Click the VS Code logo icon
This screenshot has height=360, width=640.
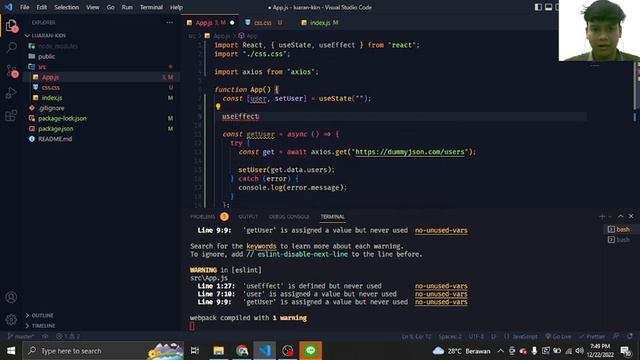pyautogui.click(x=9, y=7)
